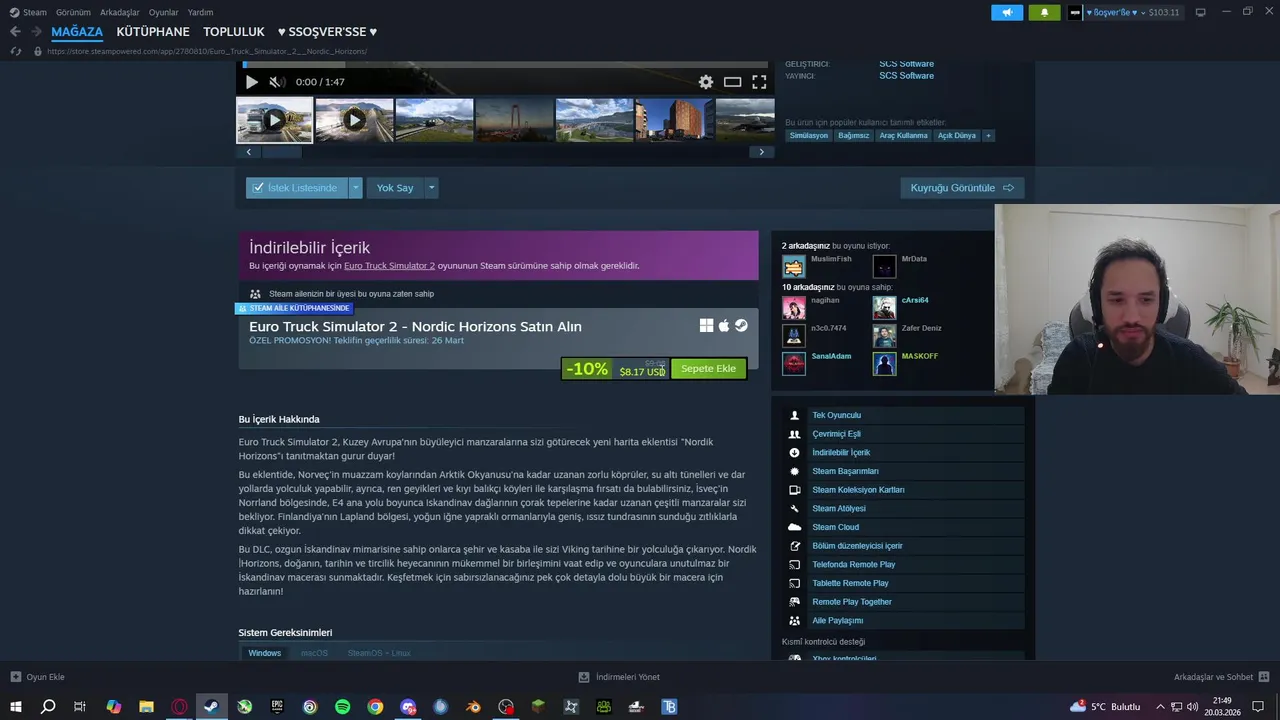Screen dimensions: 1280x720
Task: Click the Steam Başarımları achievements icon
Action: pyautogui.click(x=794, y=471)
